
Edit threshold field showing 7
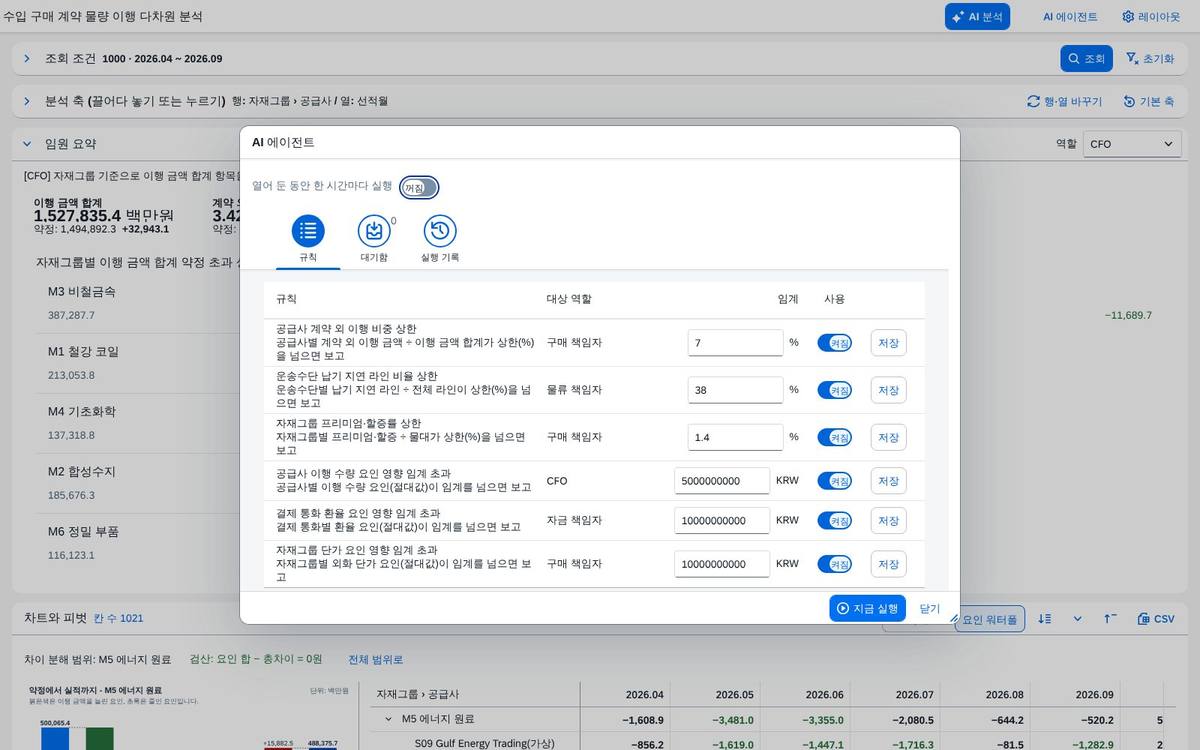(x=735, y=343)
